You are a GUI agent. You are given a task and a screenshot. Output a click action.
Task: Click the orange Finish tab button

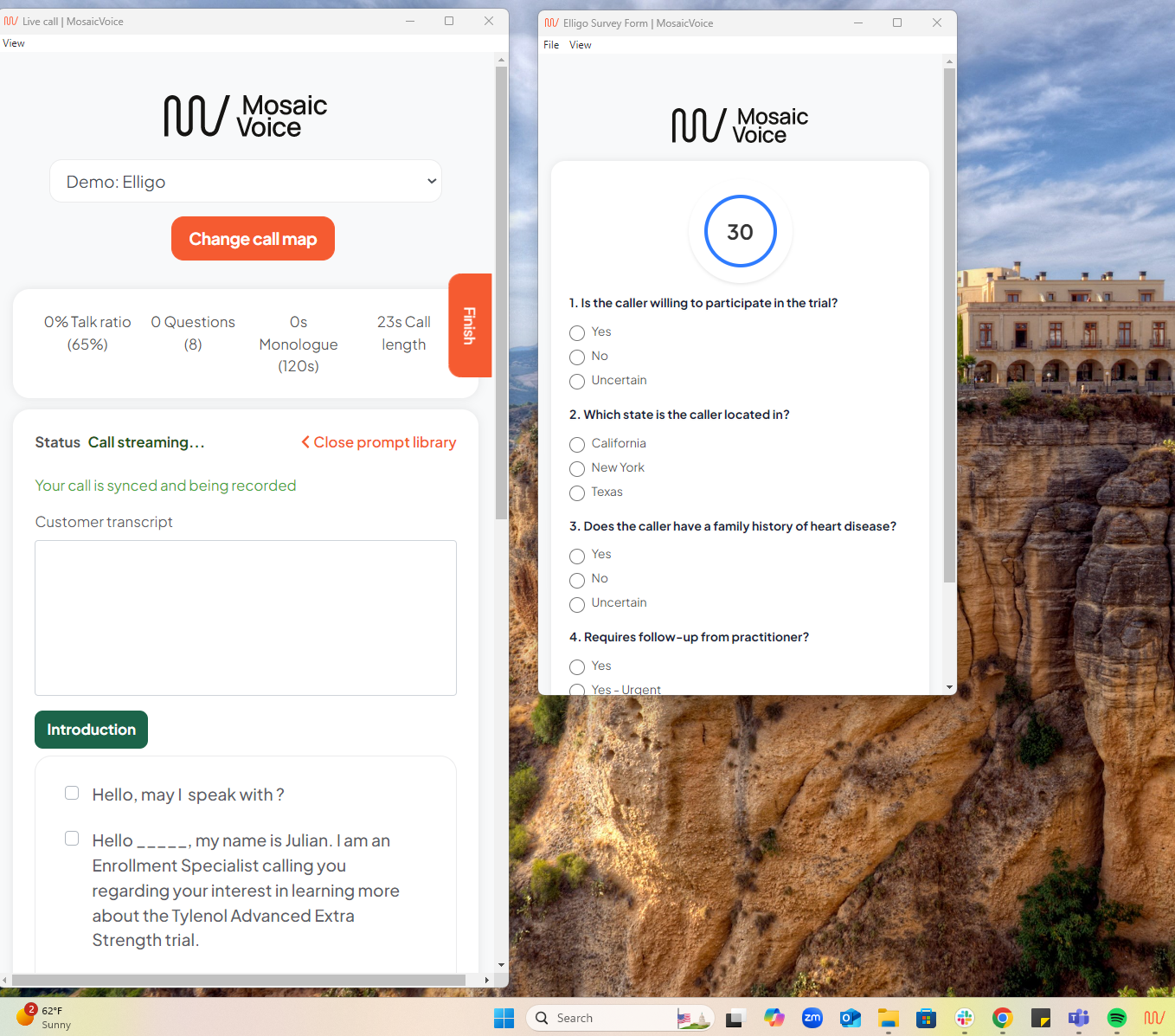470,325
